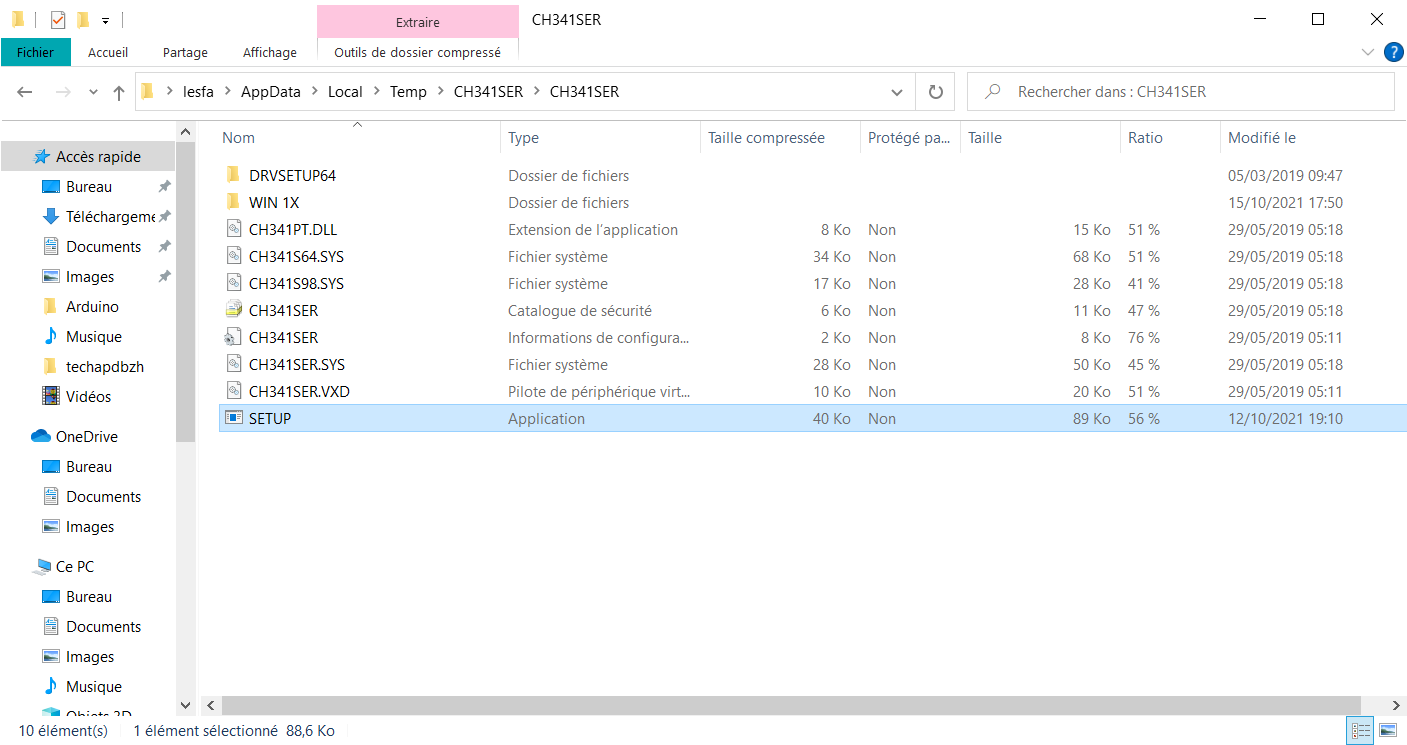Expand the chevron after Local in path
1407x745 pixels.
point(377,92)
